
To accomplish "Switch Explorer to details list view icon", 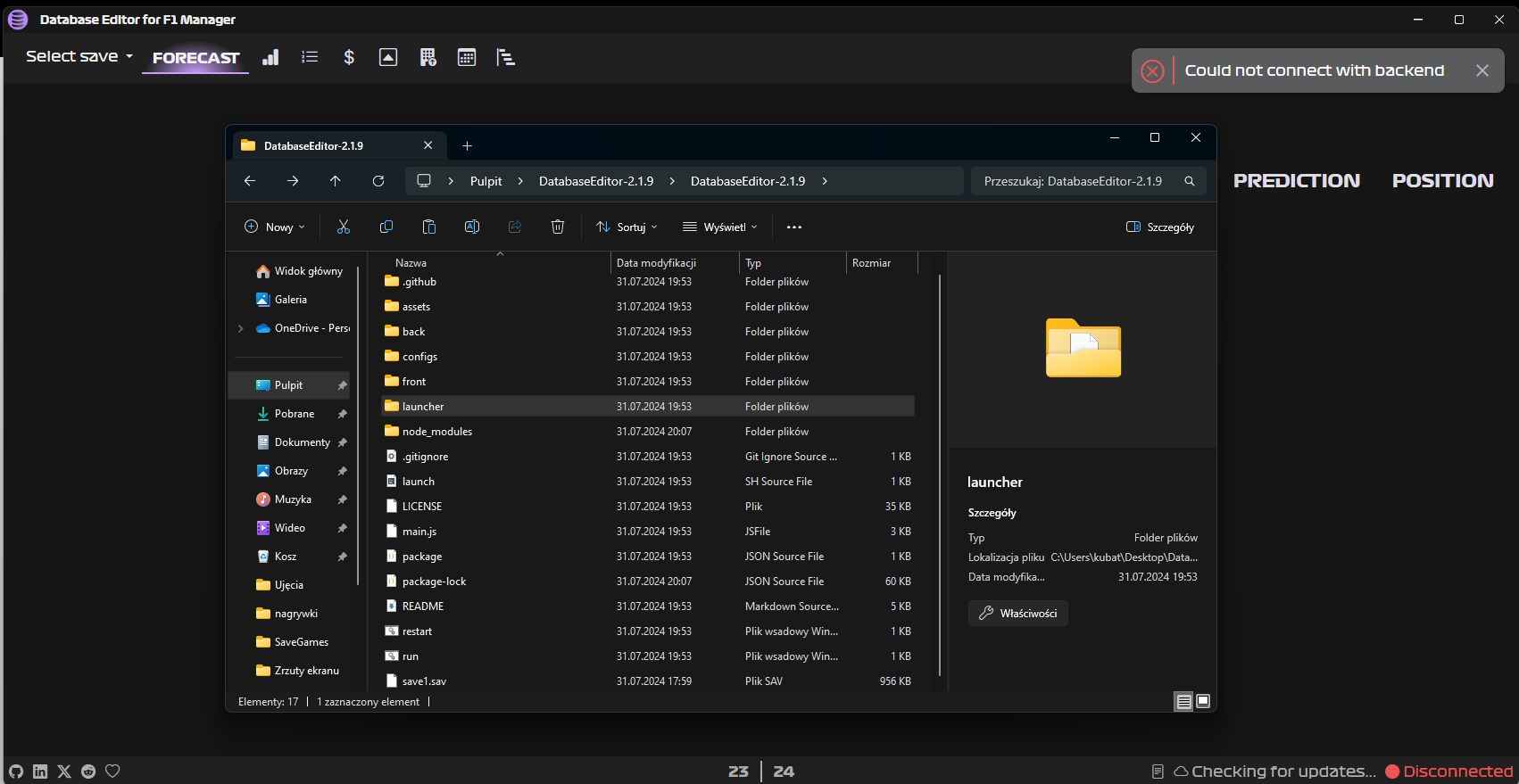I will click(x=1184, y=702).
